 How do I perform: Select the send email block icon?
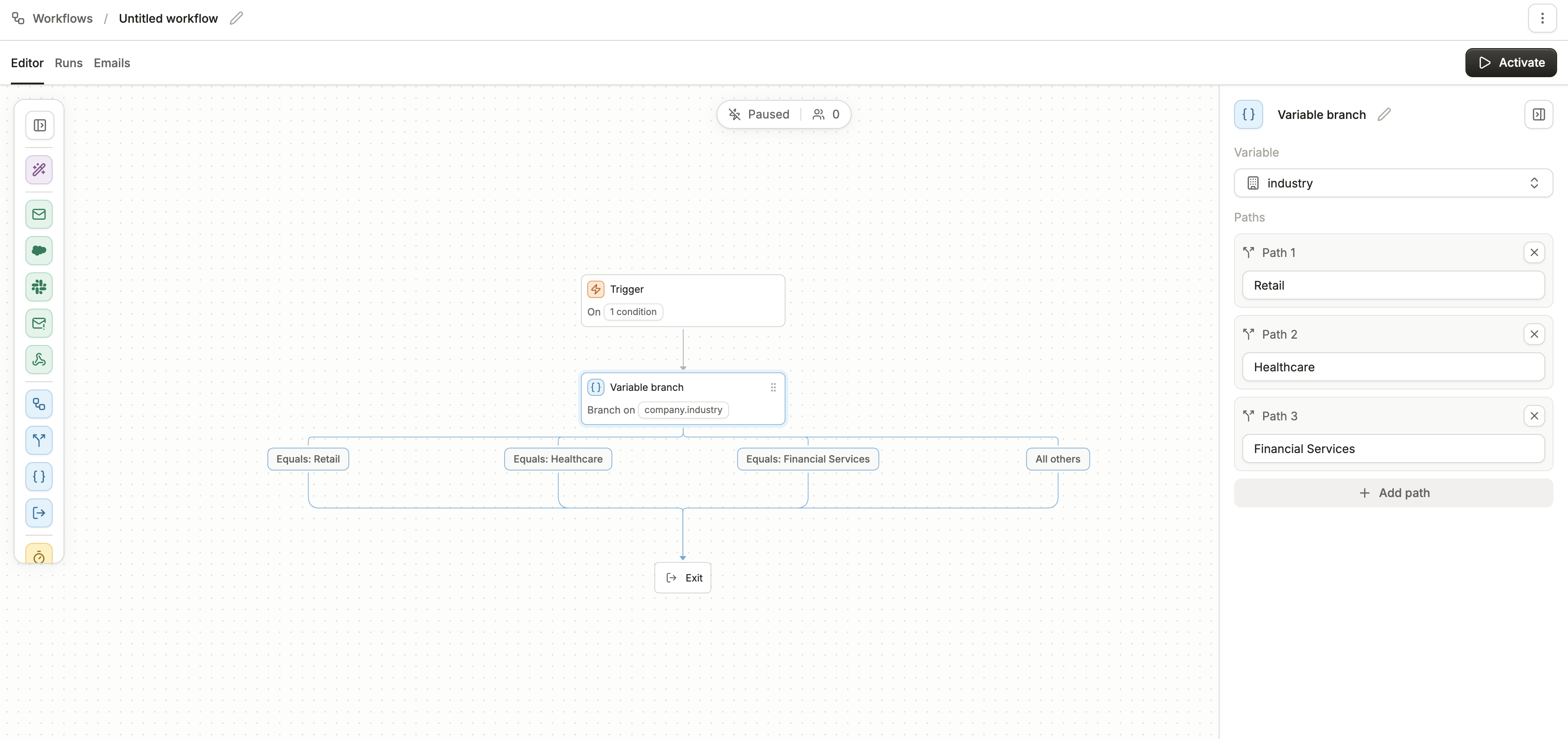coord(39,214)
